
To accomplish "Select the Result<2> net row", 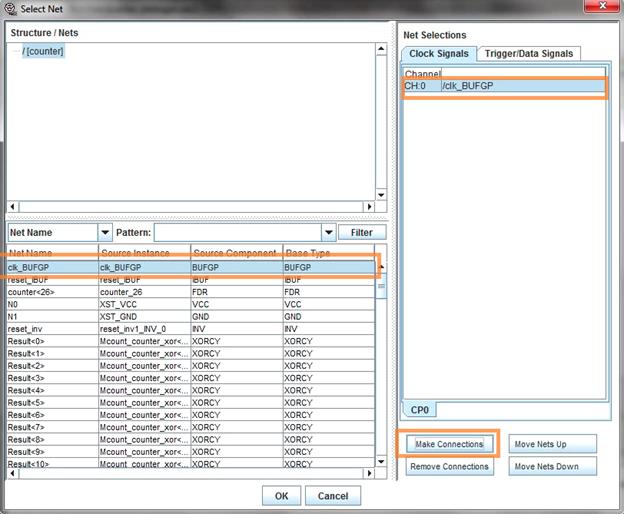I will click(x=190, y=366).
